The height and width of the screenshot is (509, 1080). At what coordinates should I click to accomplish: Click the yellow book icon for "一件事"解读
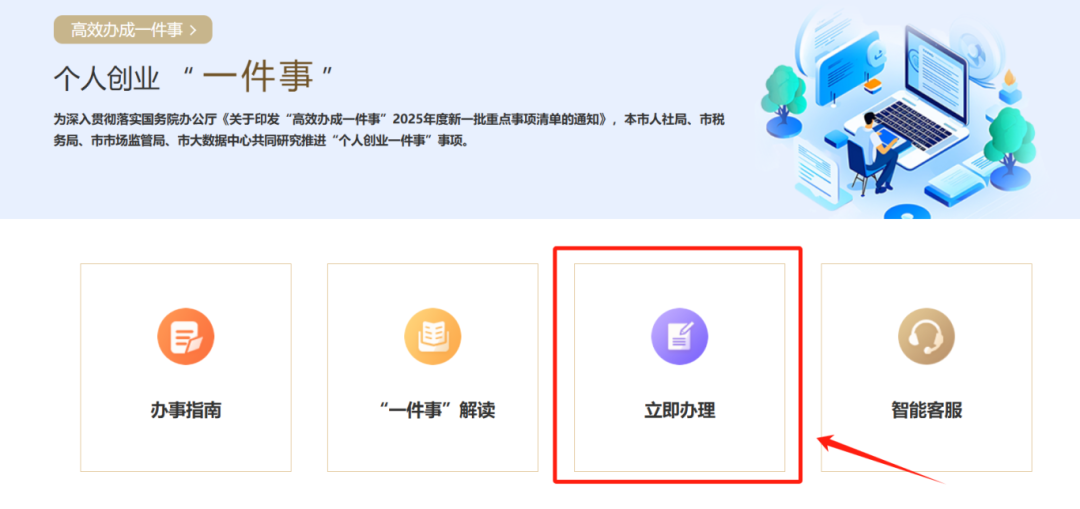[x=432, y=337]
